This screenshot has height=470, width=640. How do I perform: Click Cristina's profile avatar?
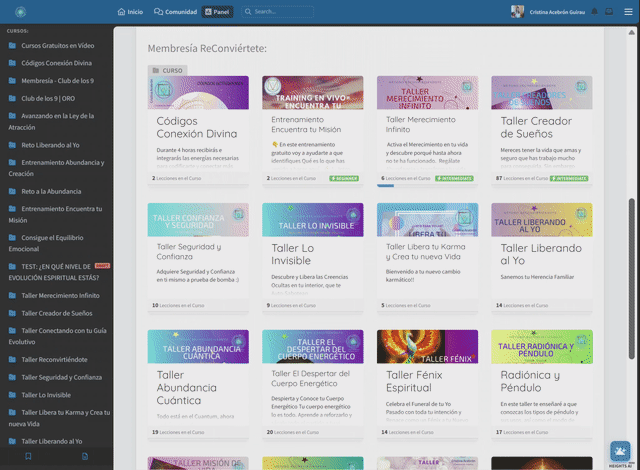point(517,12)
